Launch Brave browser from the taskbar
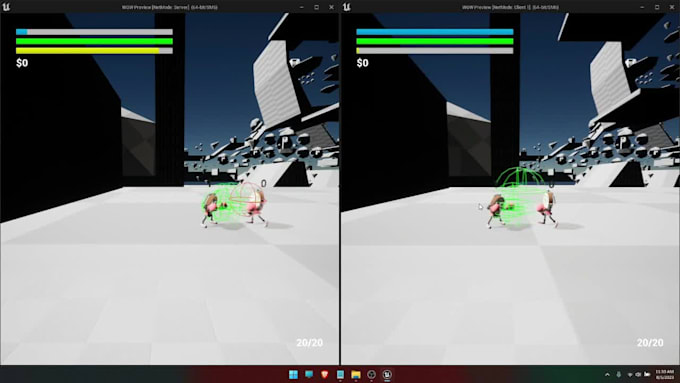This screenshot has height=383, width=680. click(325, 374)
